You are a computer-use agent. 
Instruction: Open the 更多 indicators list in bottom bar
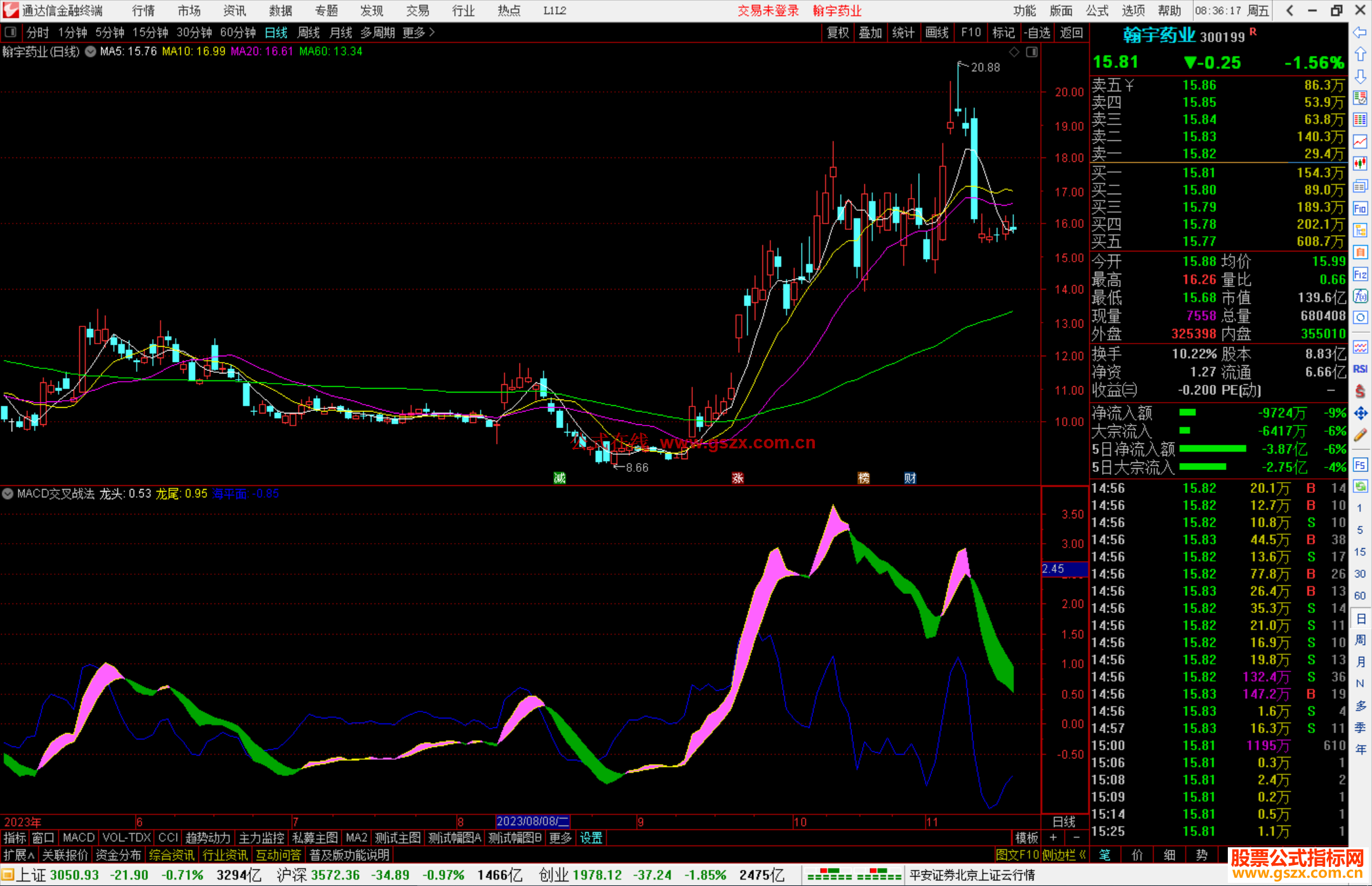click(560, 838)
